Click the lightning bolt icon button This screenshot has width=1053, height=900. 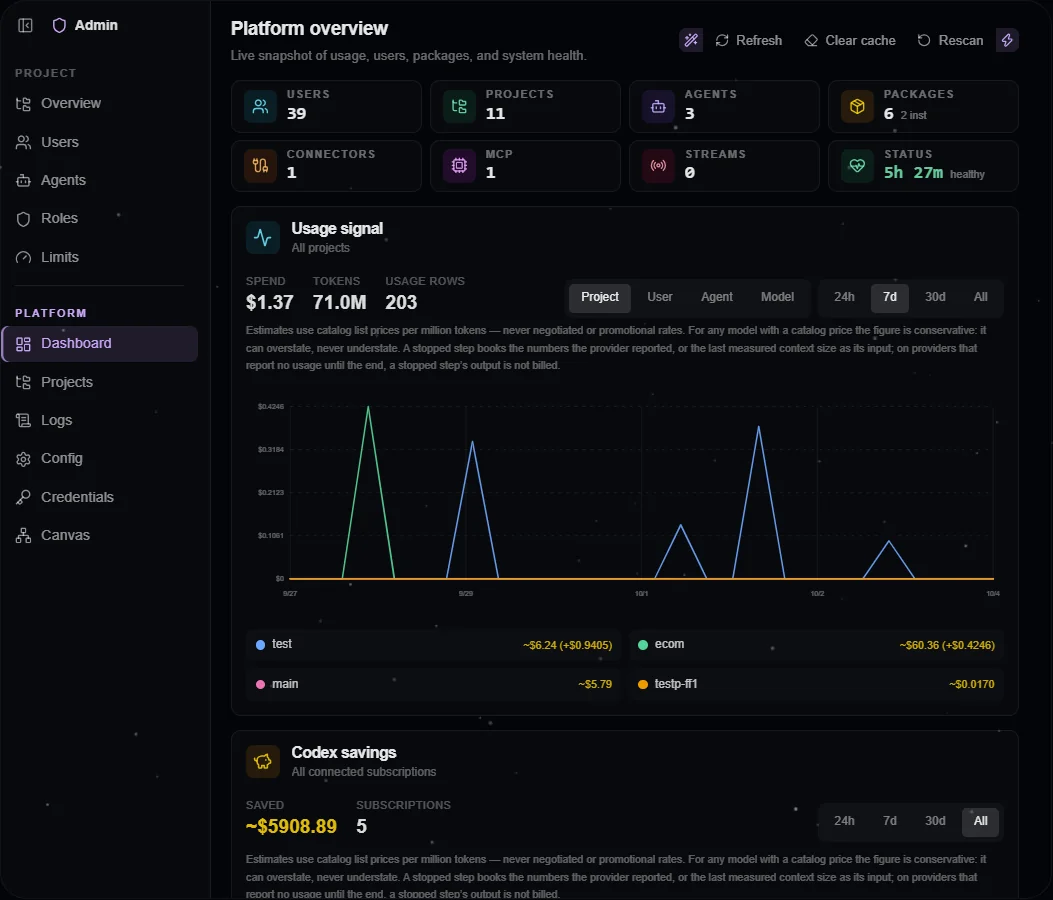(1007, 40)
